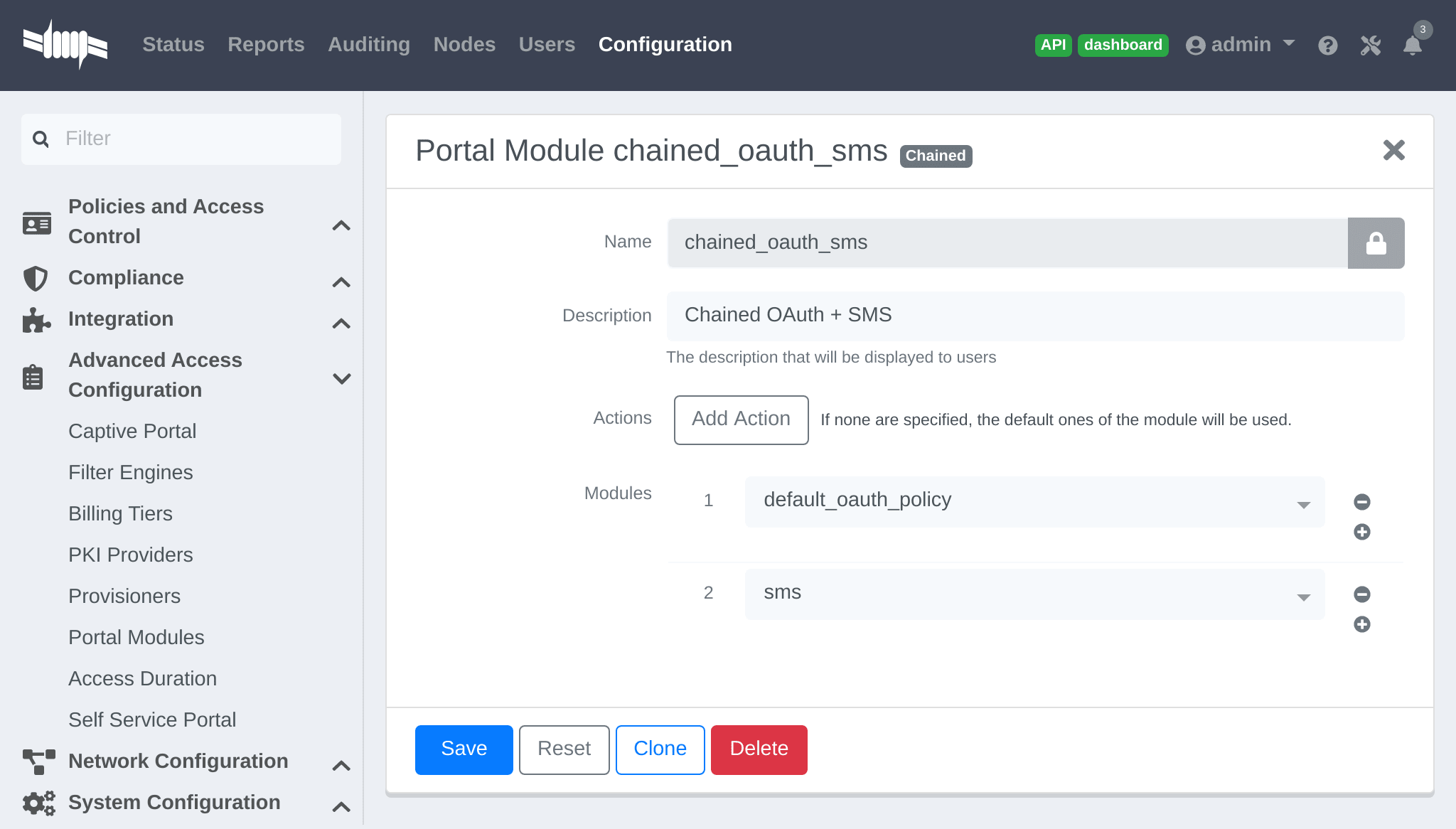Click the Integration puzzle piece icon
This screenshot has width=1456, height=829.
(x=36, y=320)
